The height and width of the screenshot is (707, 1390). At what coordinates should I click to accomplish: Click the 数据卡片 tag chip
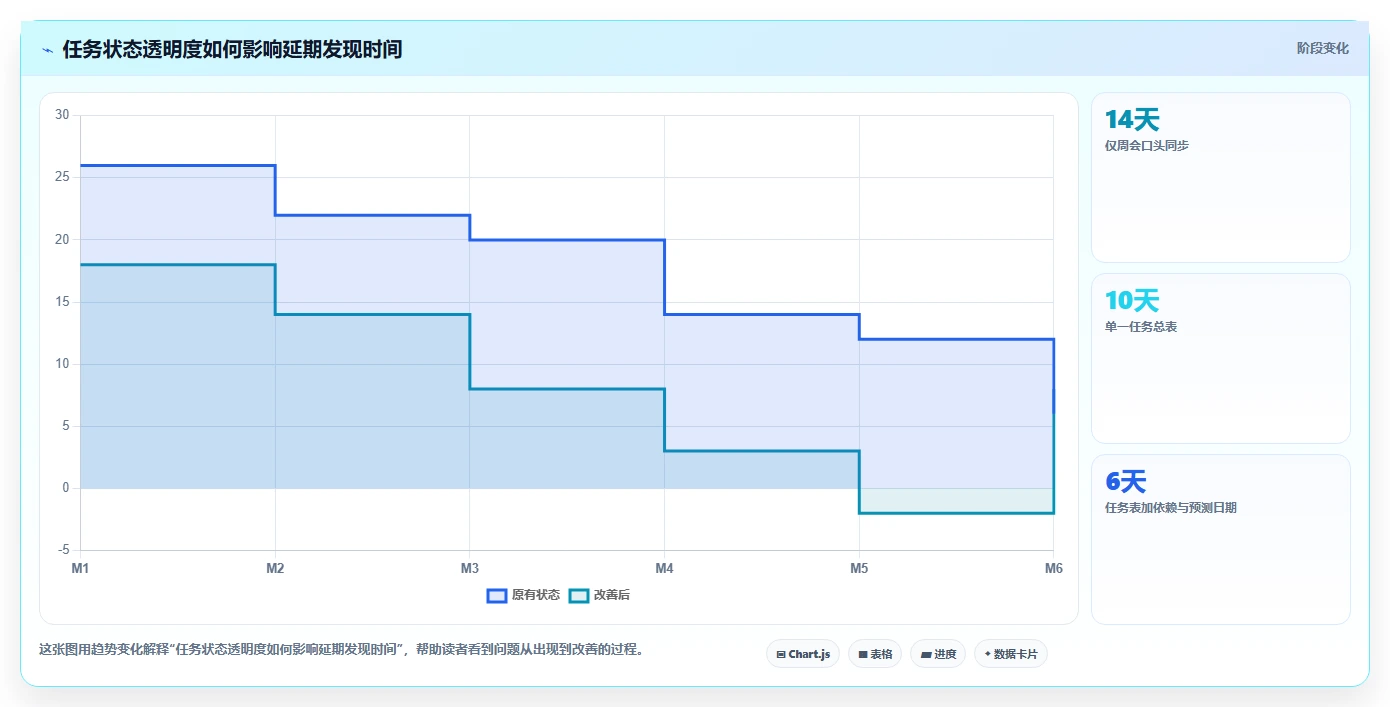1011,654
